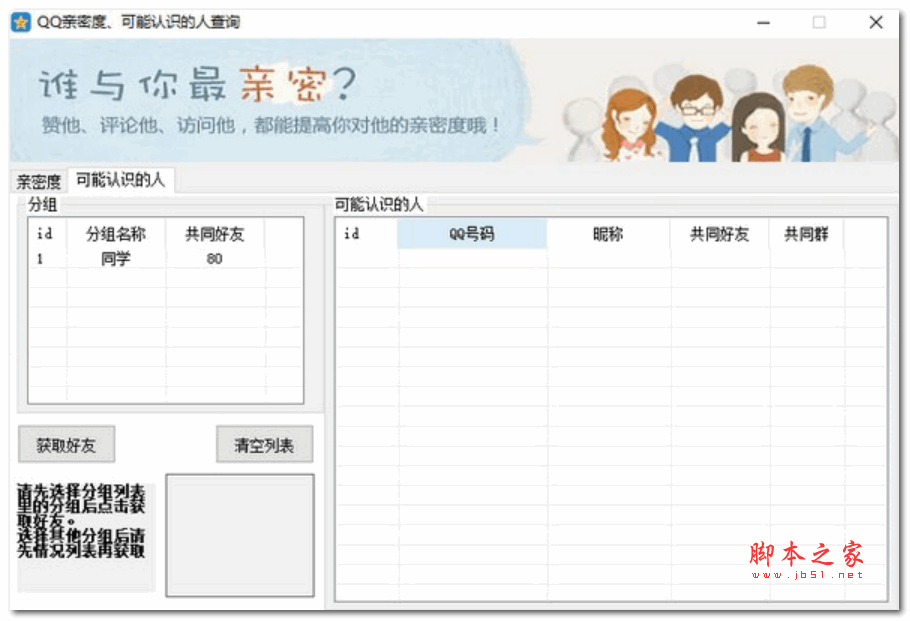This screenshot has height=621, width=910.
Task: Switch to the 可能认识的人 tab
Action: 119,180
